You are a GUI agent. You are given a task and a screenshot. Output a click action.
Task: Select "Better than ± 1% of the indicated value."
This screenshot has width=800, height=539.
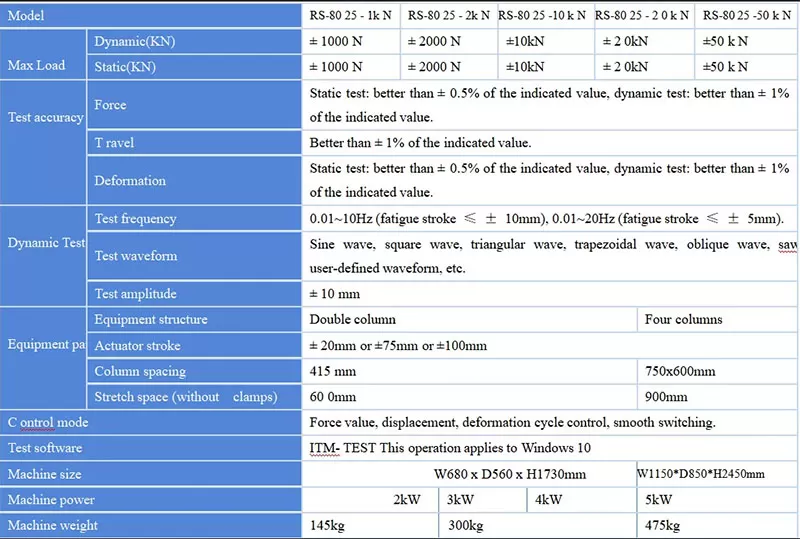(x=420, y=143)
